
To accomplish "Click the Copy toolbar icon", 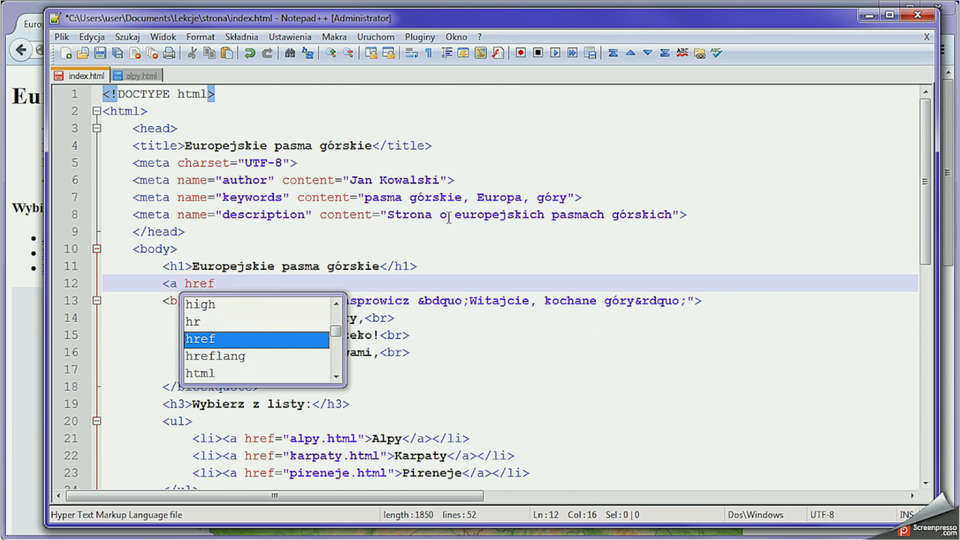I will pos(209,53).
